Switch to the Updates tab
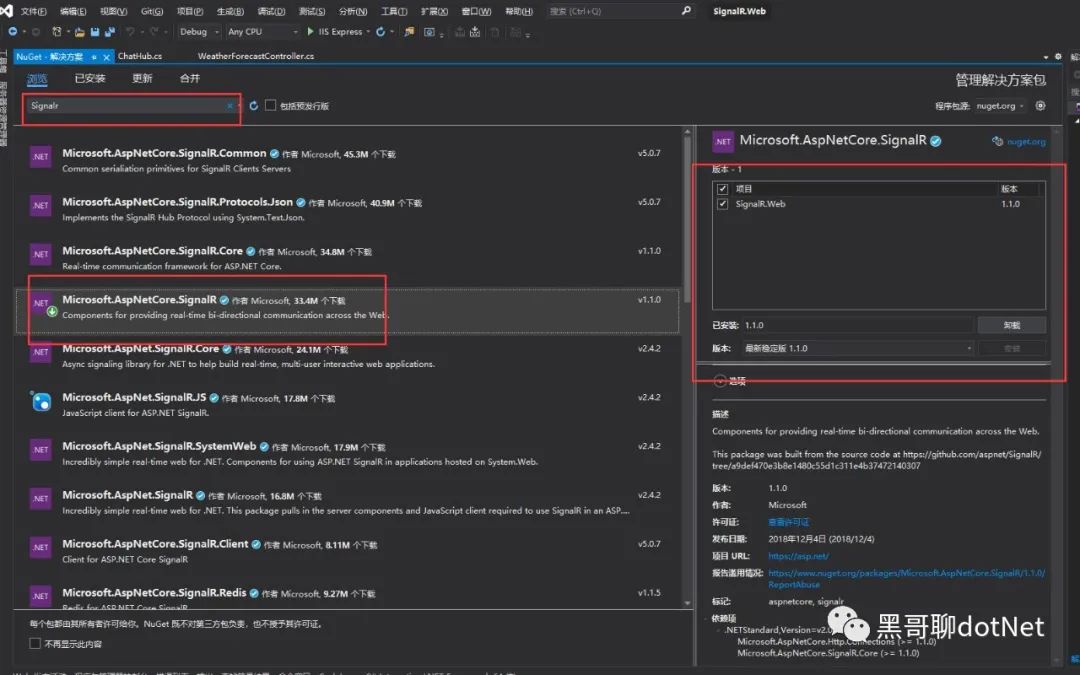 click(x=142, y=79)
